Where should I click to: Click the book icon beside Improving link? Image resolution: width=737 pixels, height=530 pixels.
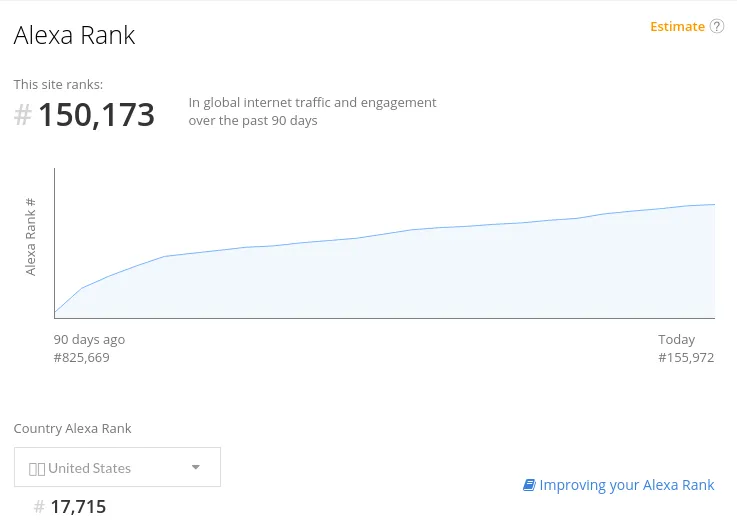(x=529, y=485)
